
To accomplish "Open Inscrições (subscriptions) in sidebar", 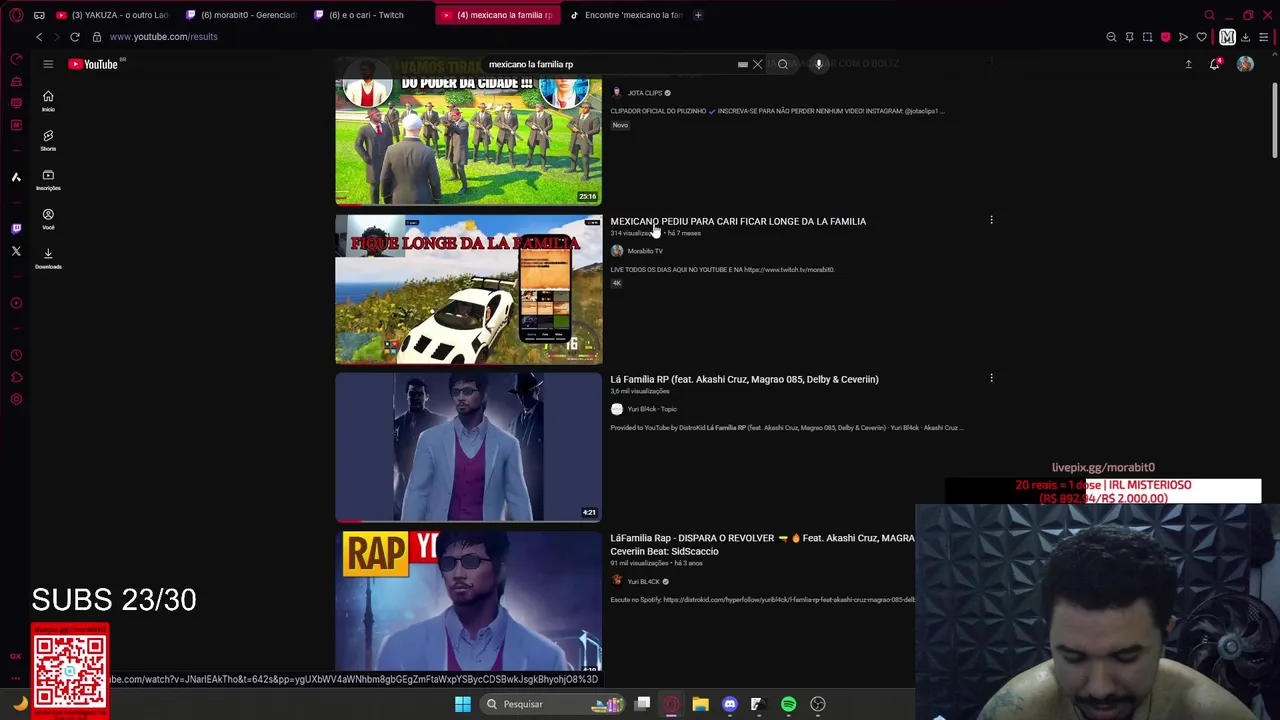I will [x=48, y=179].
